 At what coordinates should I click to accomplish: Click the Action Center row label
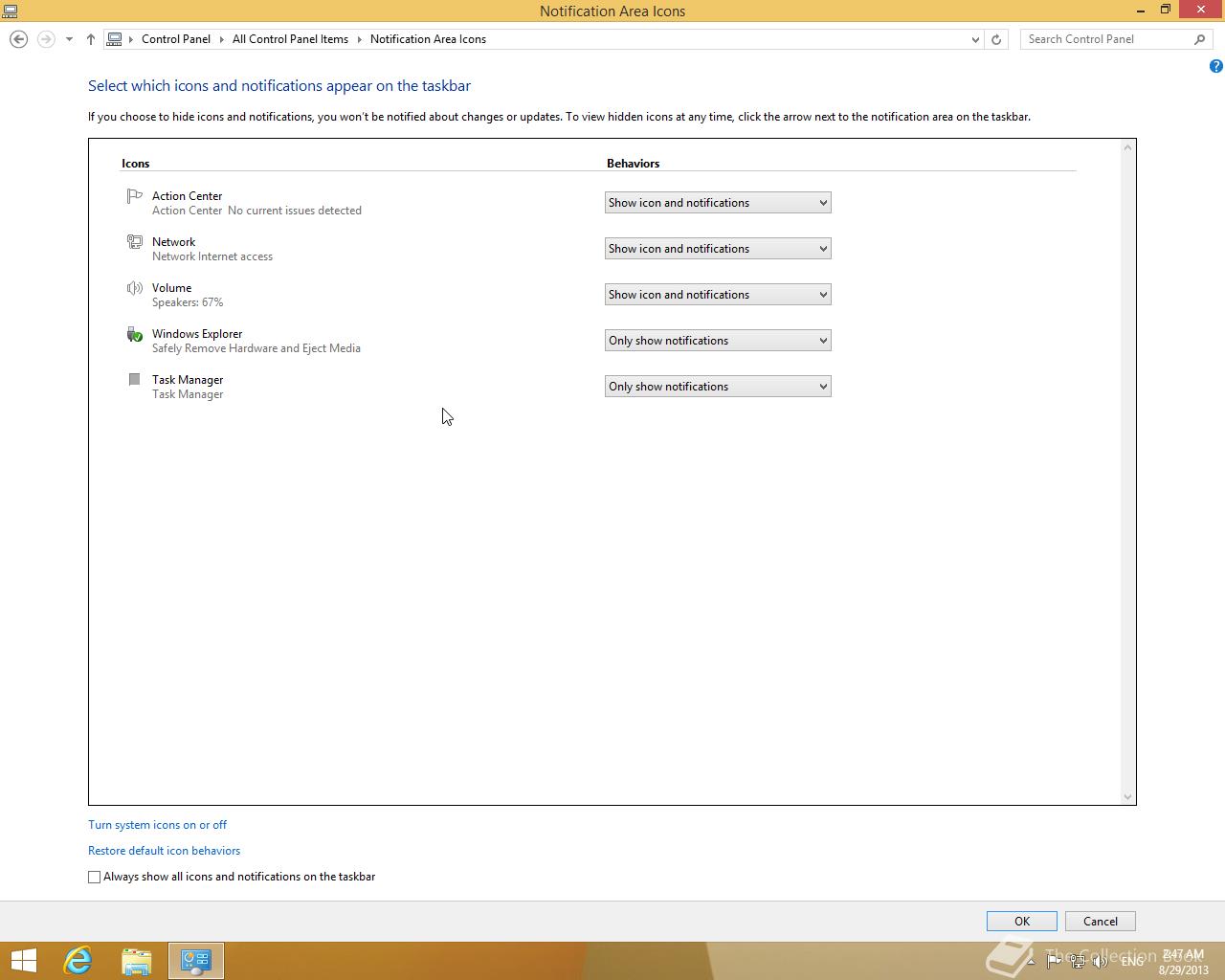click(x=187, y=196)
